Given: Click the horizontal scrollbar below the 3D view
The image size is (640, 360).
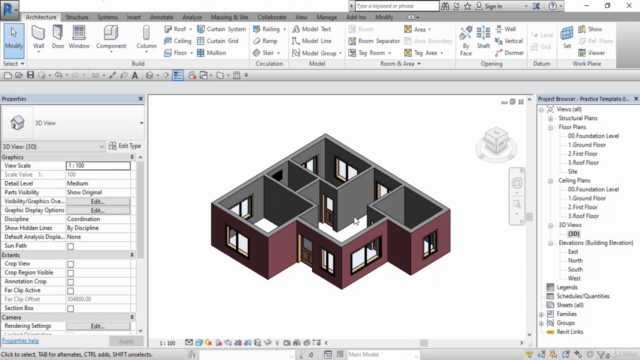Looking at the screenshot, I should (x=424, y=343).
